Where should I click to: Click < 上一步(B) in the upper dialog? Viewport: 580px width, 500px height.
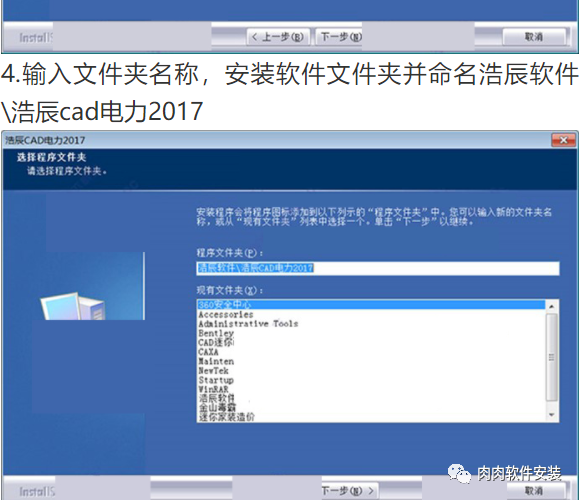pyautogui.click(x=278, y=37)
